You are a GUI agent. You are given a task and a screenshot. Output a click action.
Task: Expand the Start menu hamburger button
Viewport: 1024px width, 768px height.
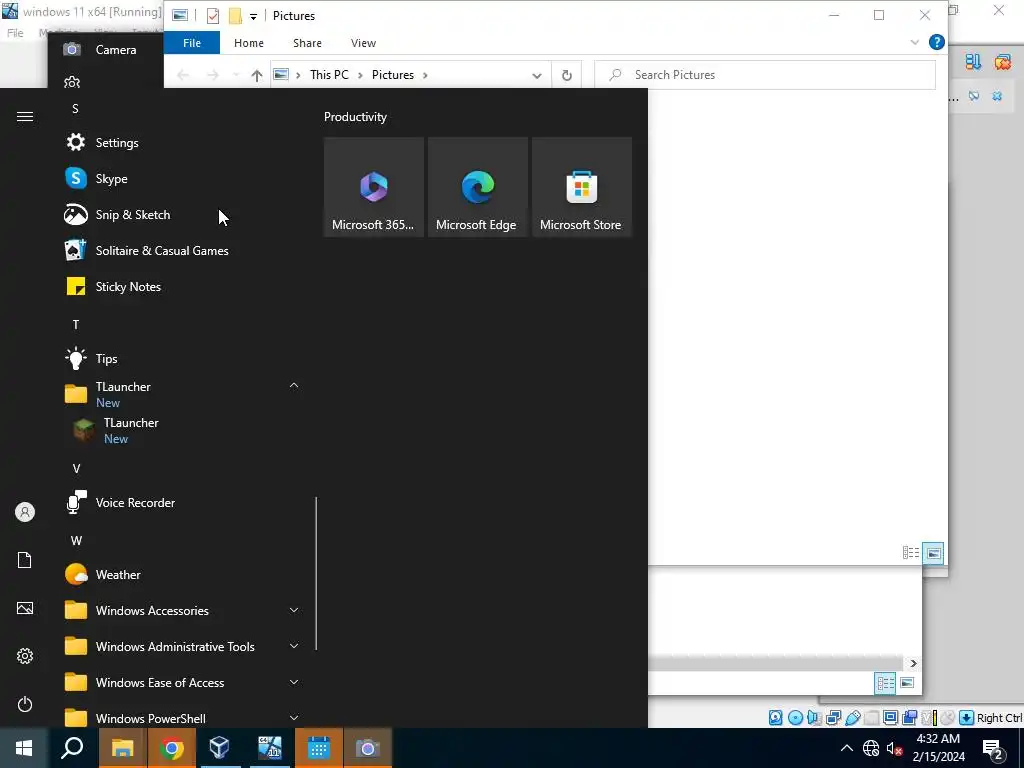25,116
